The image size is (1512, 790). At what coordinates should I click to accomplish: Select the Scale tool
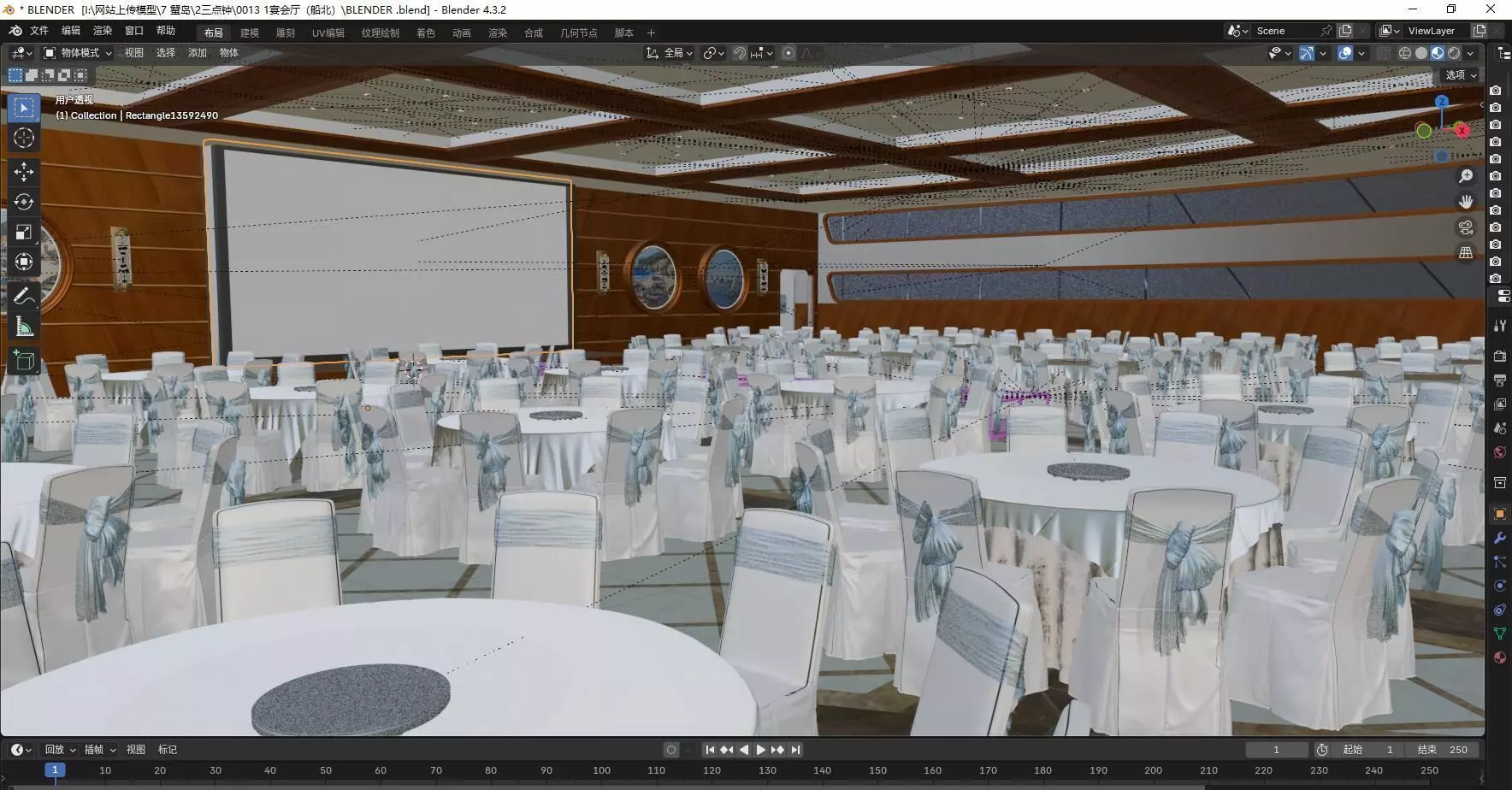click(24, 233)
